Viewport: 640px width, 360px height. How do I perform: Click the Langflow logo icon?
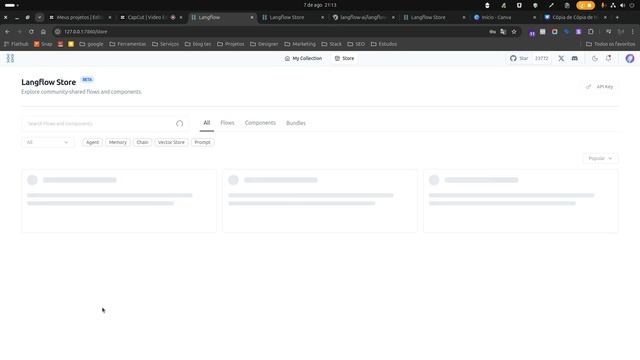tap(10, 58)
